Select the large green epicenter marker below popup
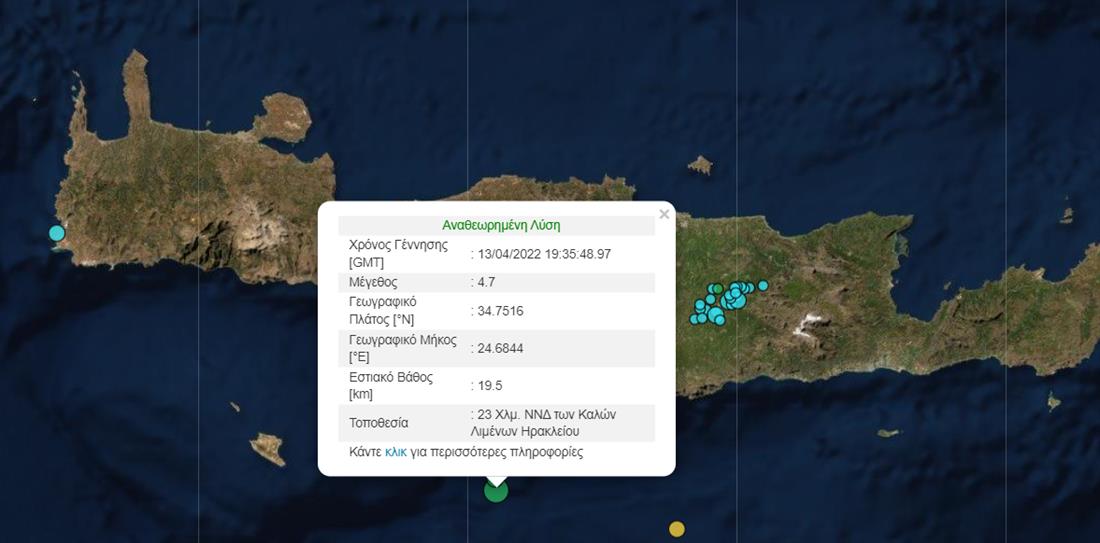The height and width of the screenshot is (543, 1100). pyautogui.click(x=496, y=490)
